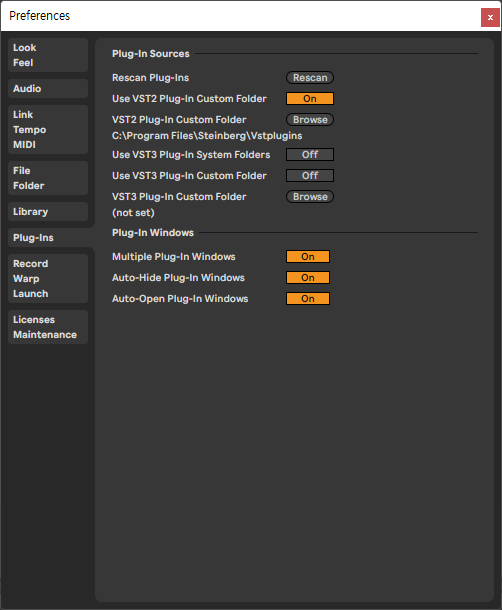Click the Auto-Open Plug-In Windows label
This screenshot has height=610, width=502.
click(180, 299)
